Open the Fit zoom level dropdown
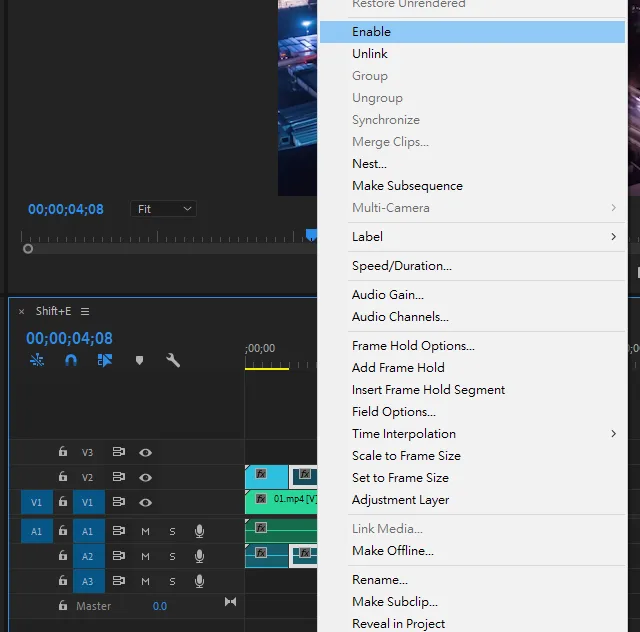The image size is (640, 632). (x=163, y=209)
